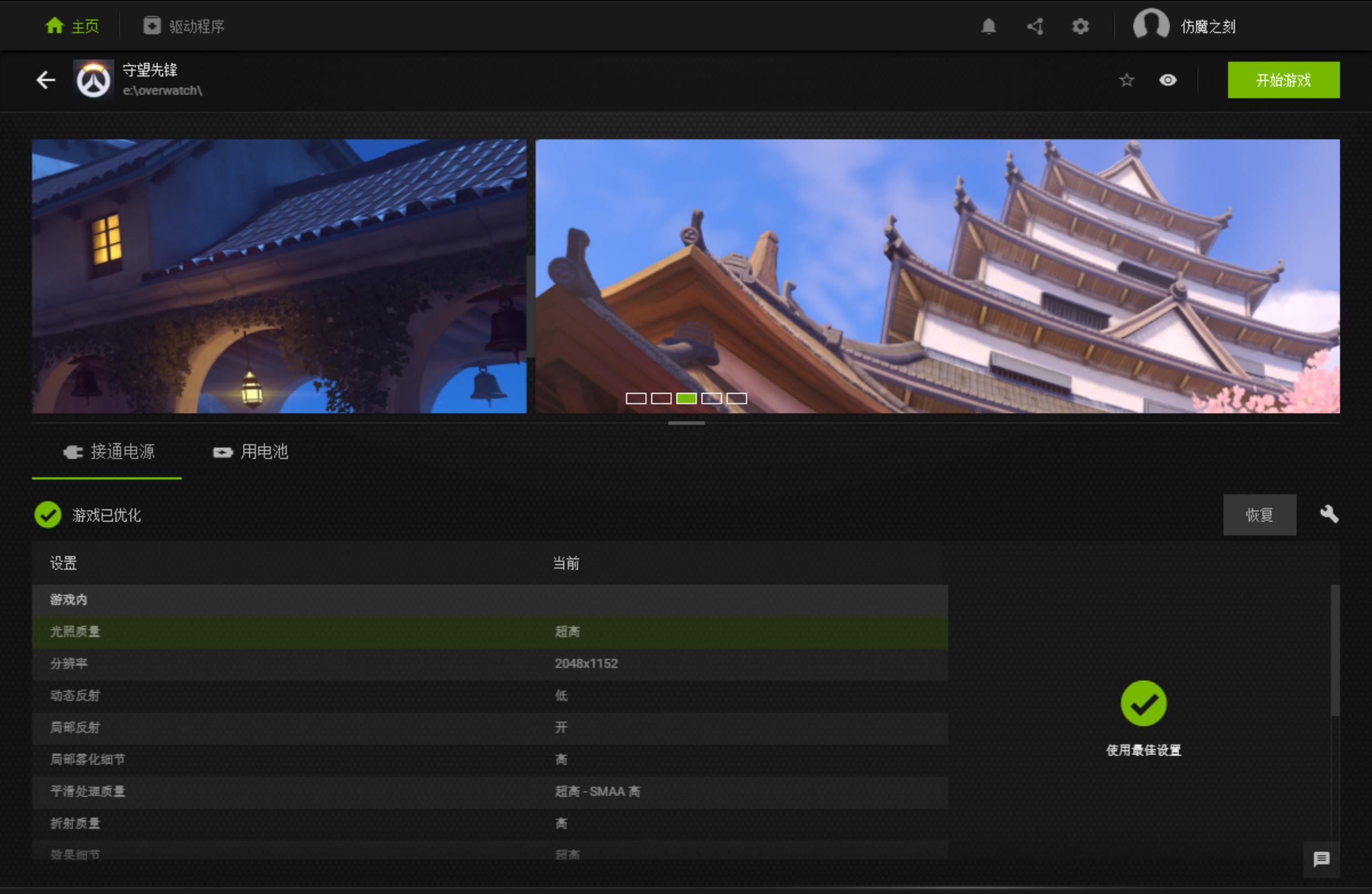Click the 恢复 restore button
This screenshot has height=894, width=1372.
[1260, 515]
